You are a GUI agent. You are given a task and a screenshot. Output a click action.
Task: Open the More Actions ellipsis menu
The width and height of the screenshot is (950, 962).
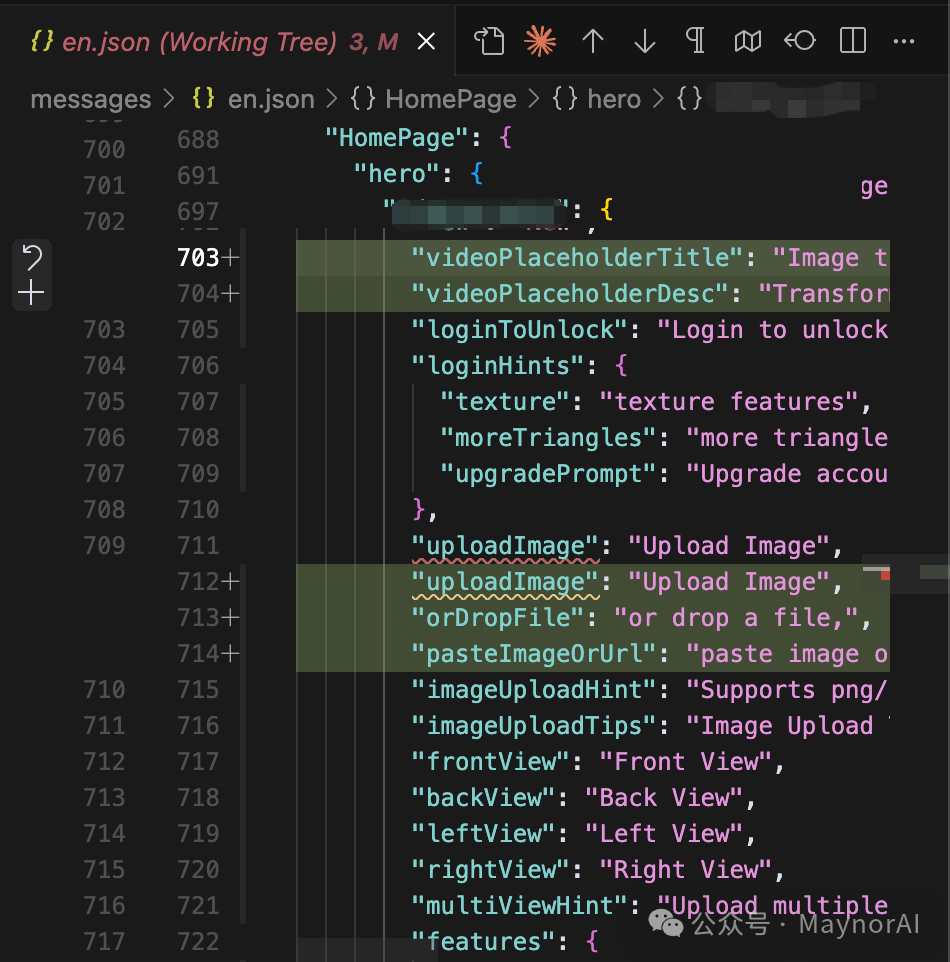(904, 41)
